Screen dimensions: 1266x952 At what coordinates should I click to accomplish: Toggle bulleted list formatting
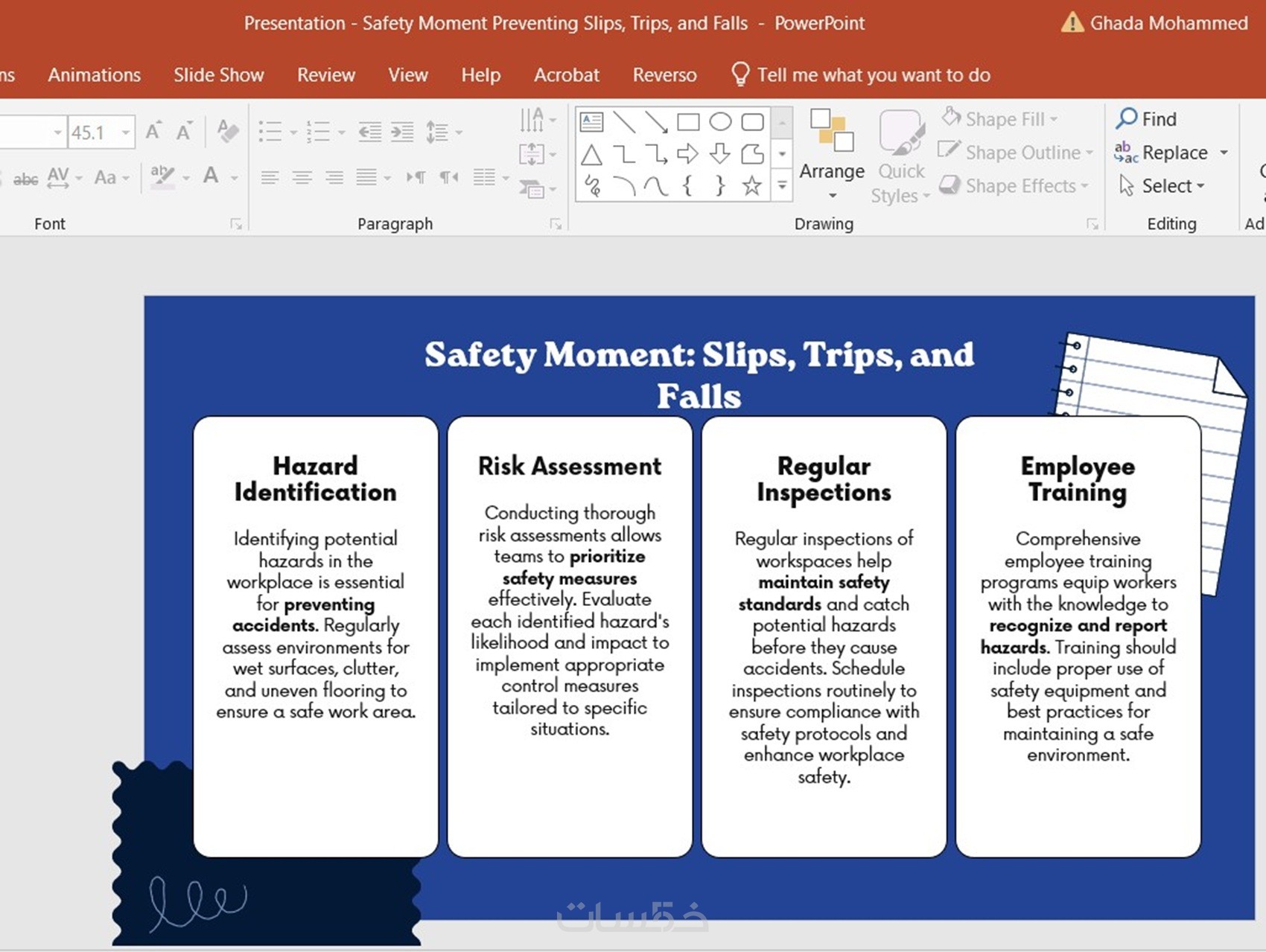tap(270, 132)
